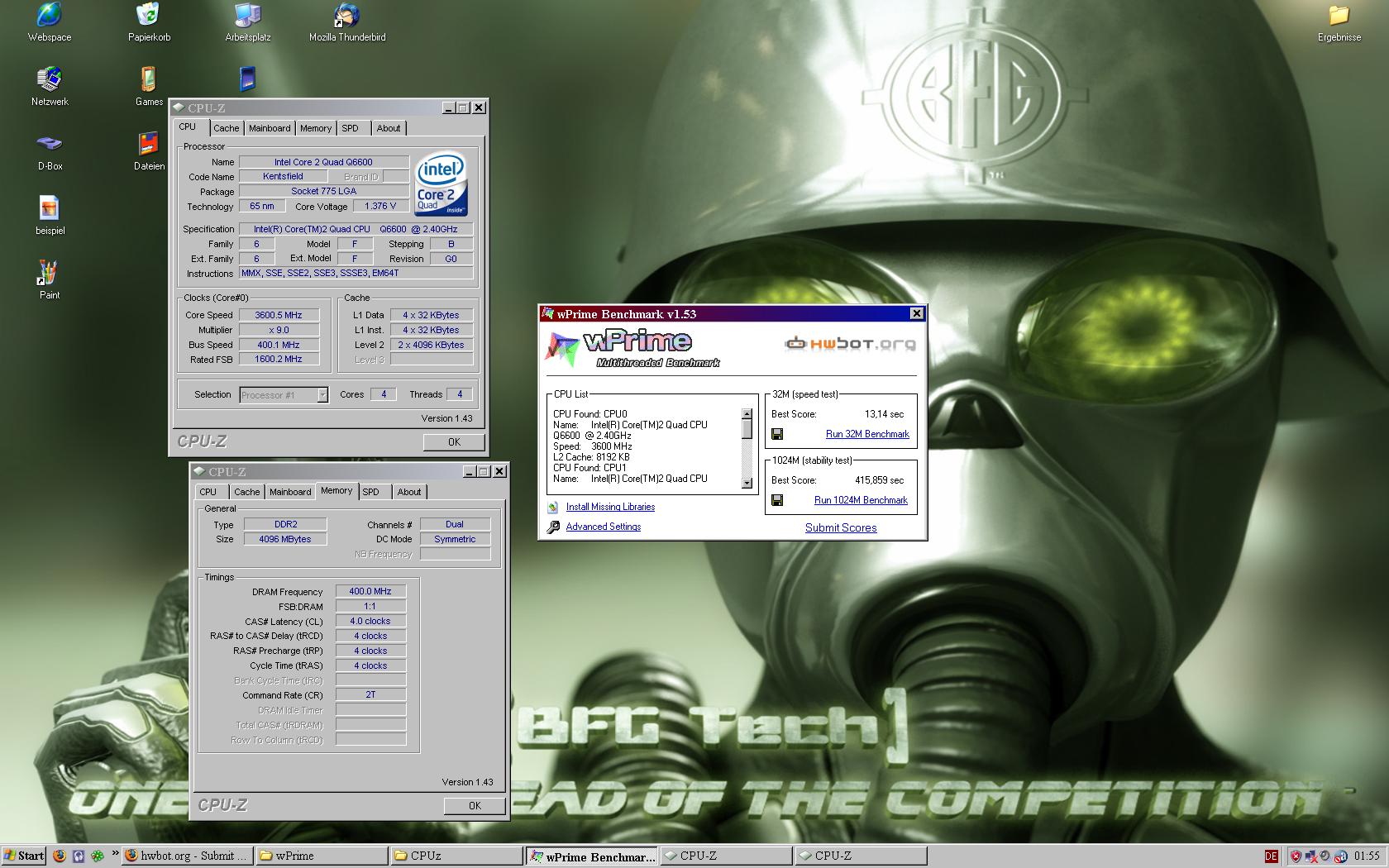This screenshot has height=868, width=1389.
Task: Click the 01:55 clock in the tray
Action: coord(1367,856)
